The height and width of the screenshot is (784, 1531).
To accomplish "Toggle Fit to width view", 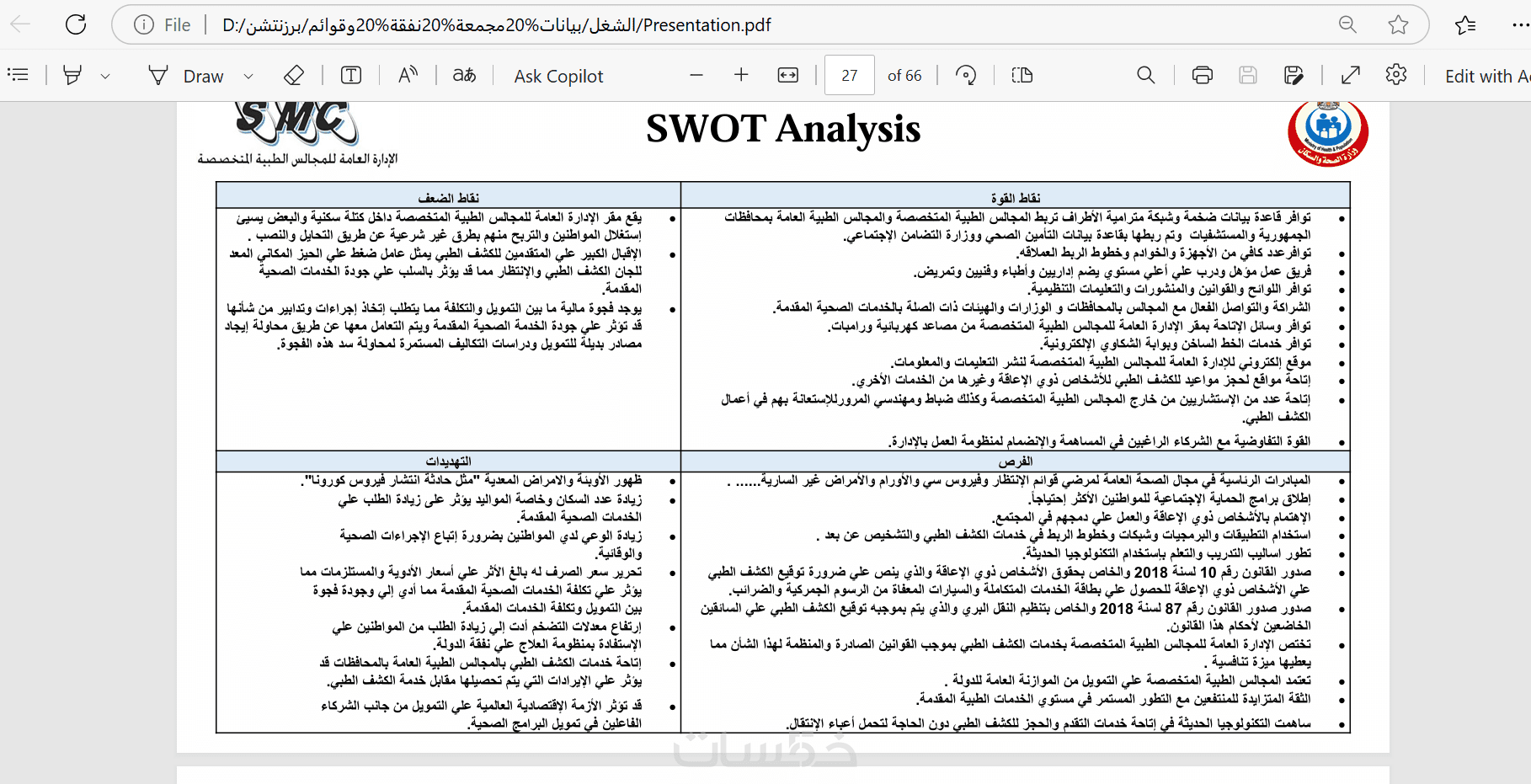I will tap(787, 75).
